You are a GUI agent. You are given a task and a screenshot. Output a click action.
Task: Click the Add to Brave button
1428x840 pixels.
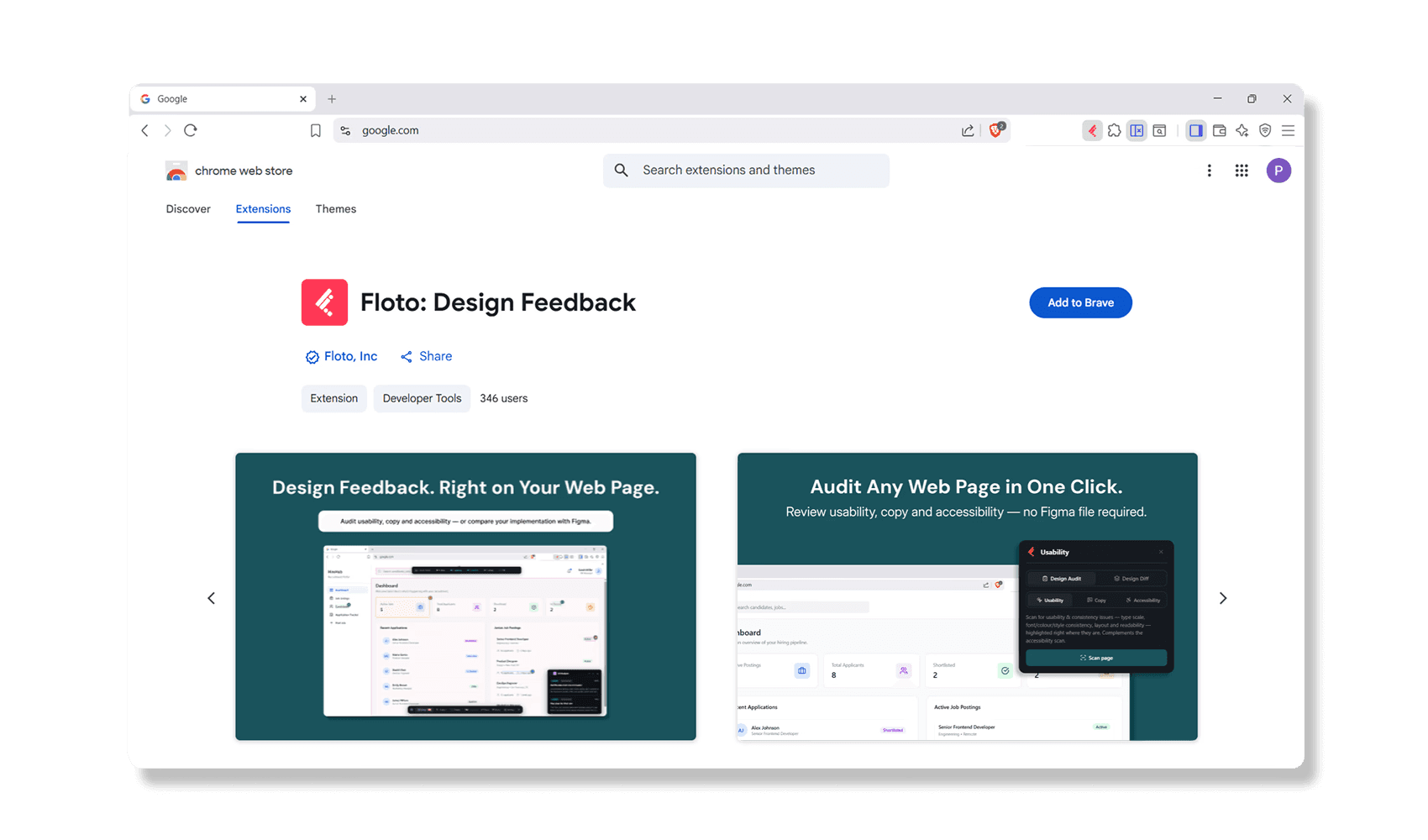(x=1080, y=303)
